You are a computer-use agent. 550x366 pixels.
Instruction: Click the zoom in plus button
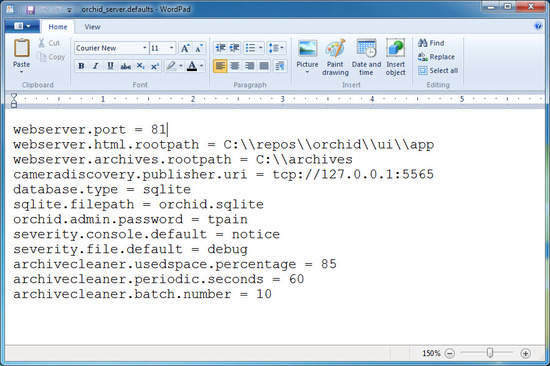525,353
